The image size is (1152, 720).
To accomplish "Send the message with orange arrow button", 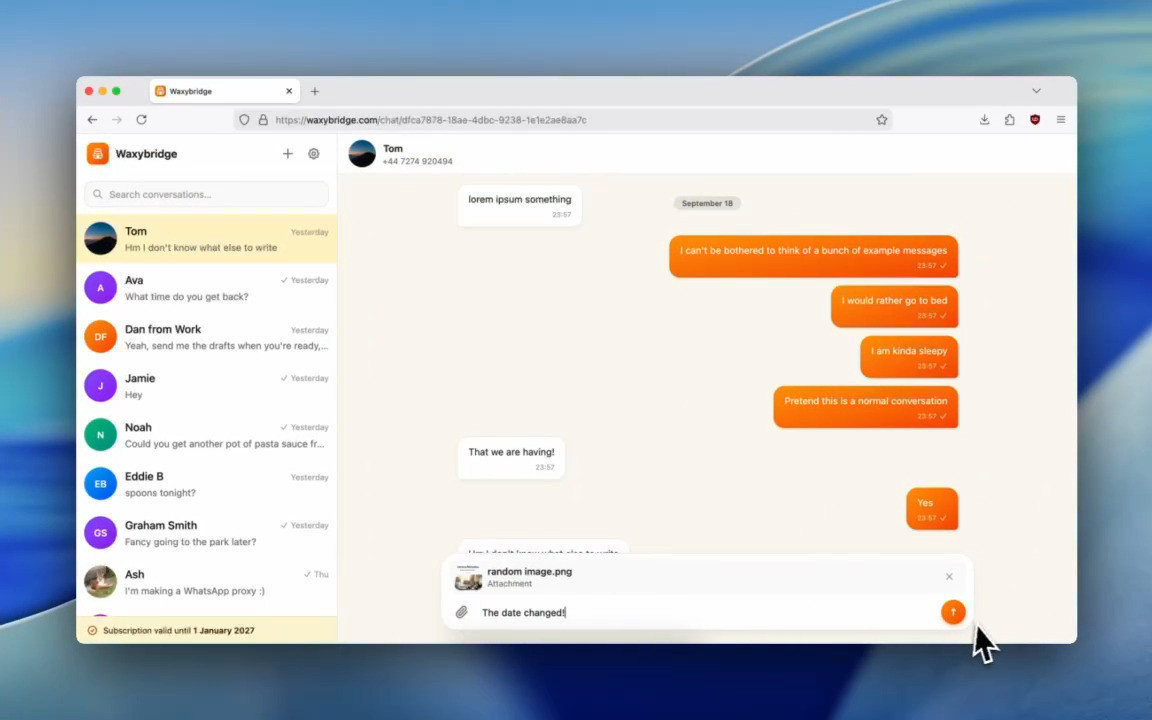I will [x=953, y=612].
